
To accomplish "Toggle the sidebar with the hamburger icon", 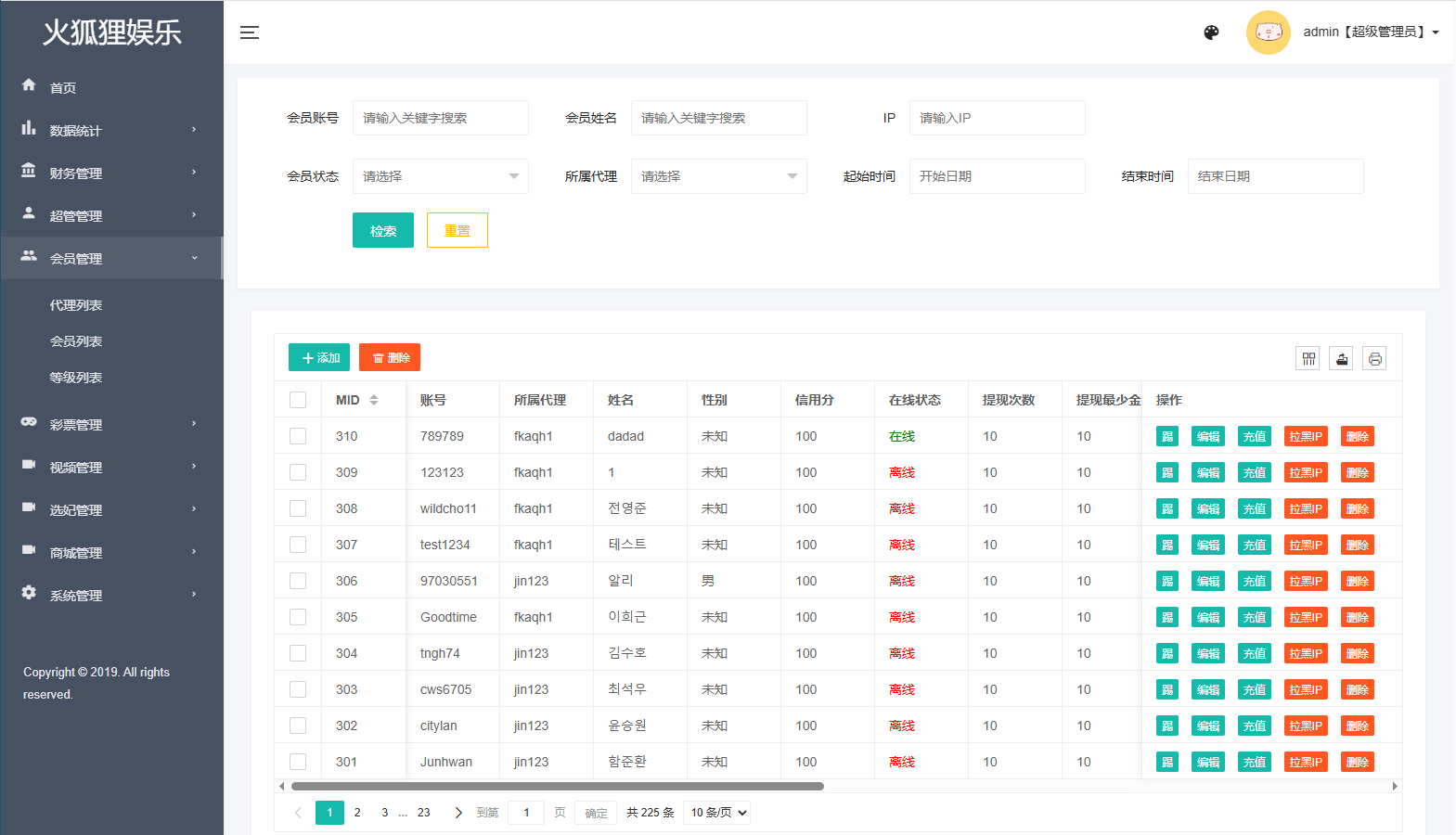I will tap(250, 32).
